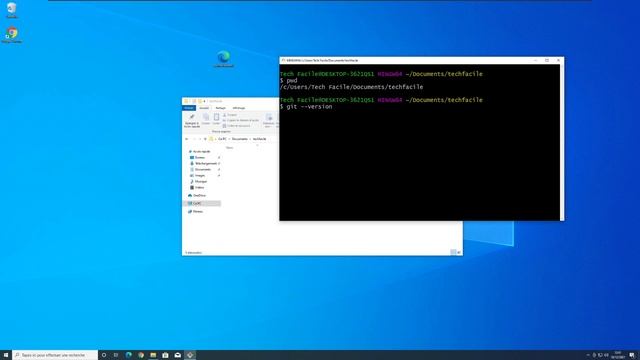Open Task View from the taskbar
640x360 pixels.
(x=116, y=355)
